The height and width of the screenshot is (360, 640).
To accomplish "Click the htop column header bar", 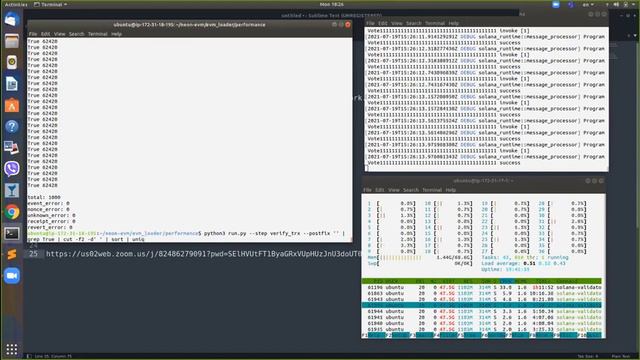I will [482, 281].
